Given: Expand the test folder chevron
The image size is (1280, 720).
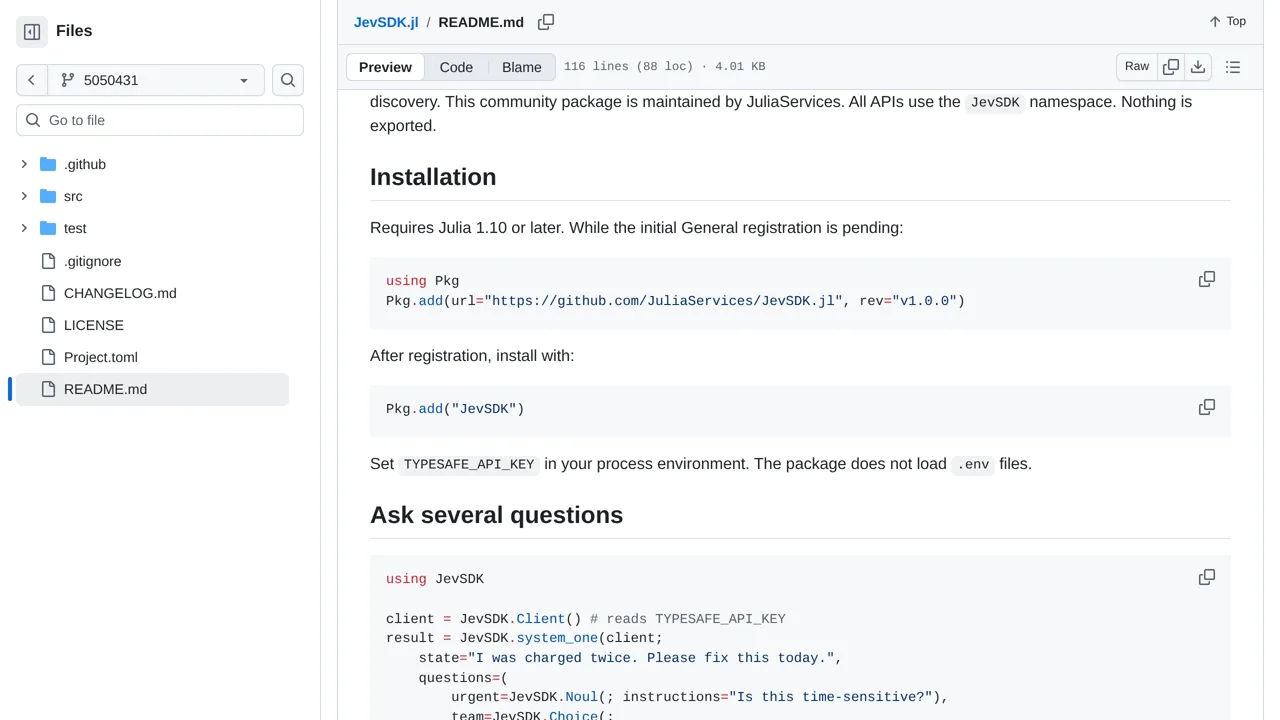Looking at the screenshot, I should click(x=24, y=228).
